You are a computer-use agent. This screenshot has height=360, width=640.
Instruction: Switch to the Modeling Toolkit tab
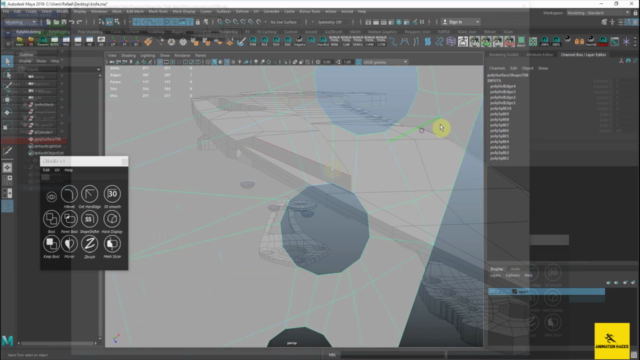[503, 55]
